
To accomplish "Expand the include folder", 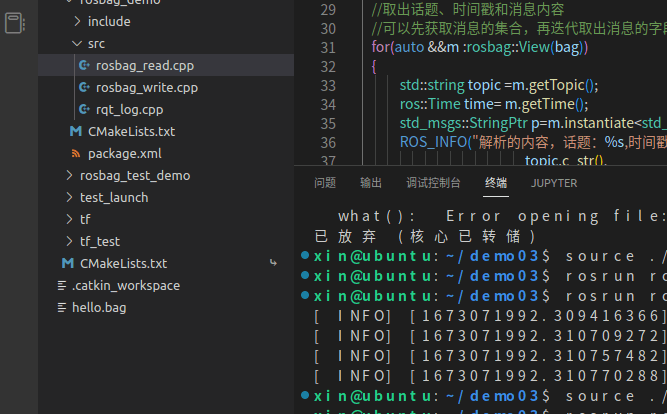I will coord(77,21).
